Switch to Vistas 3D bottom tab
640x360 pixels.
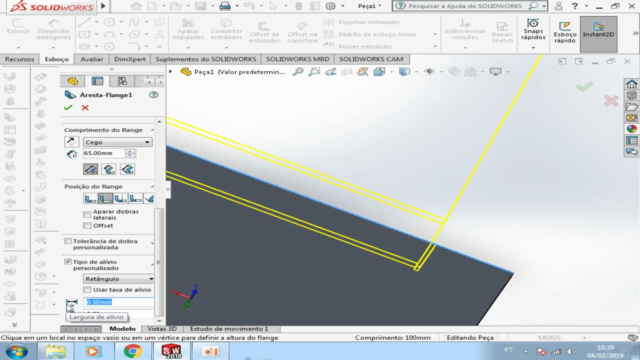(x=162, y=329)
